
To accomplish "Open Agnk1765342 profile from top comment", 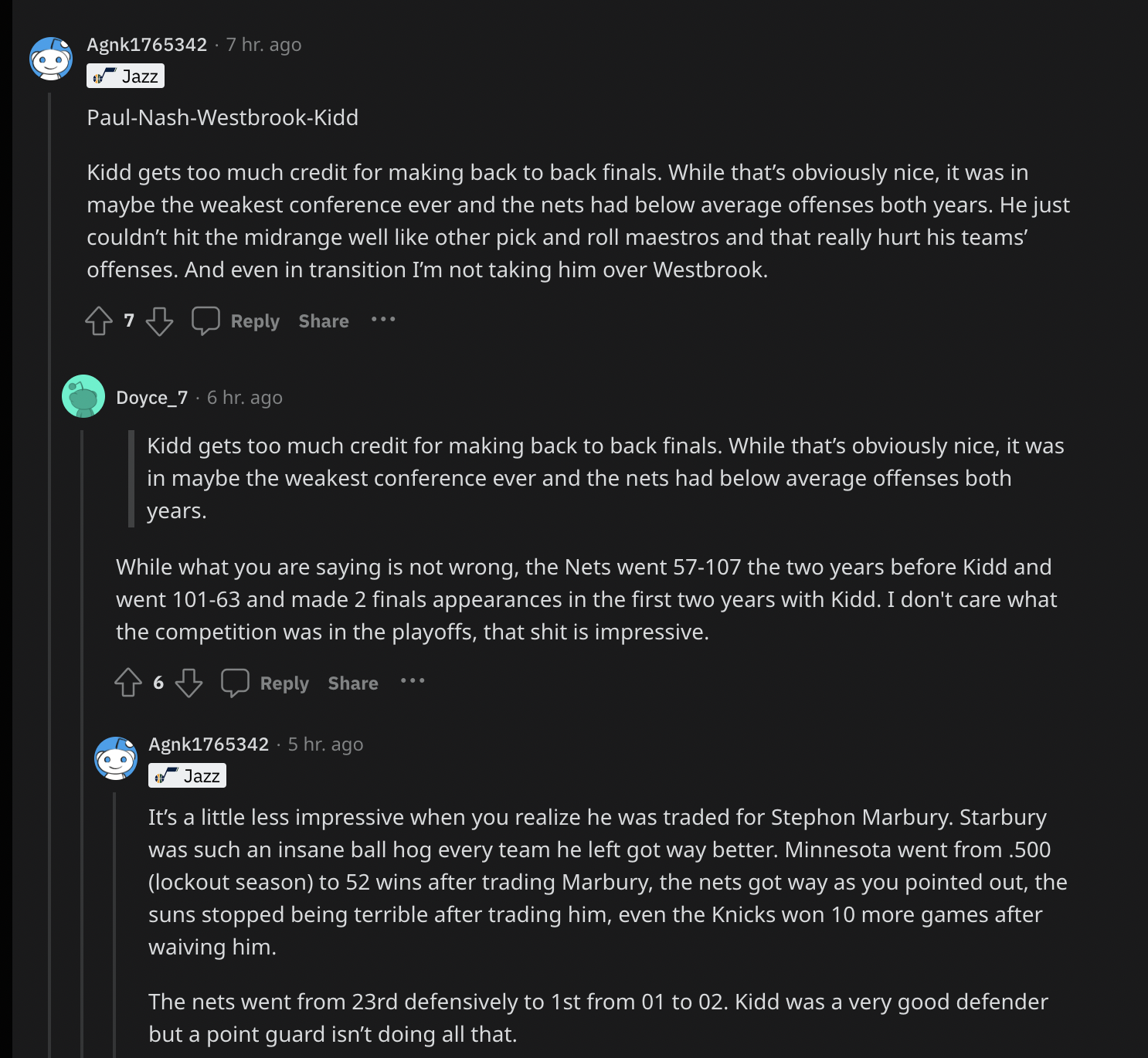I will (x=147, y=45).
